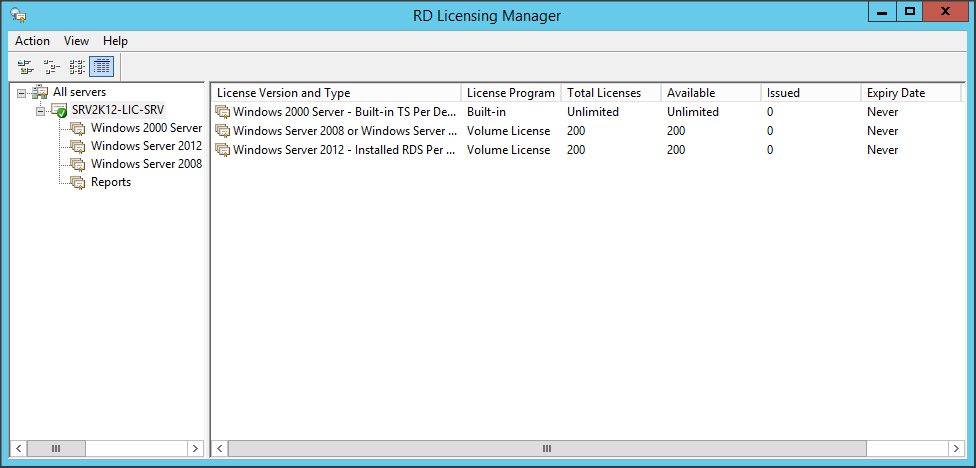
Task: Open the View menu
Action: (76, 41)
